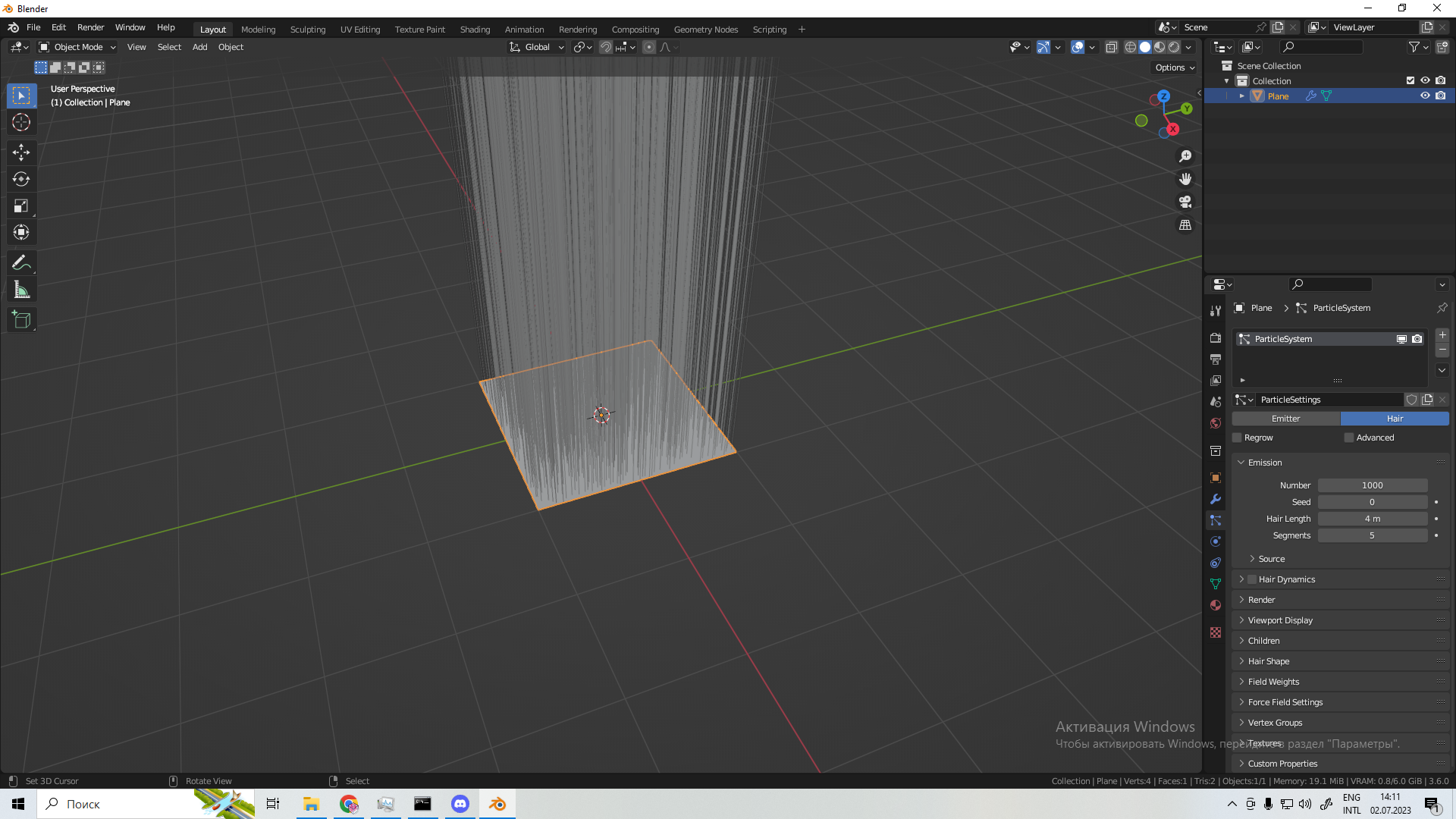
Task: Toggle X-Ray display mode
Action: tap(1111, 47)
